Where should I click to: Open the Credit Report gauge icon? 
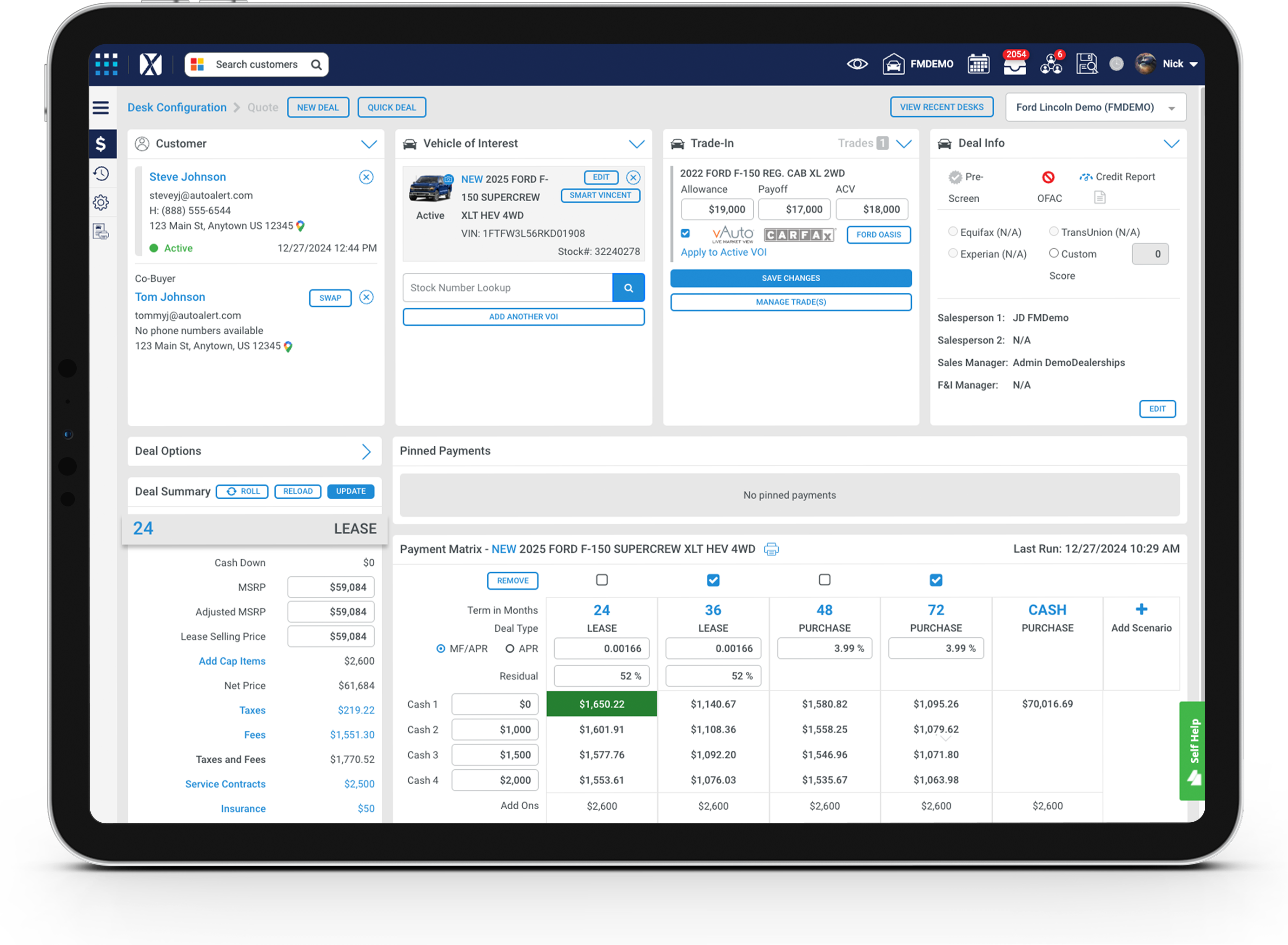[x=1085, y=177]
